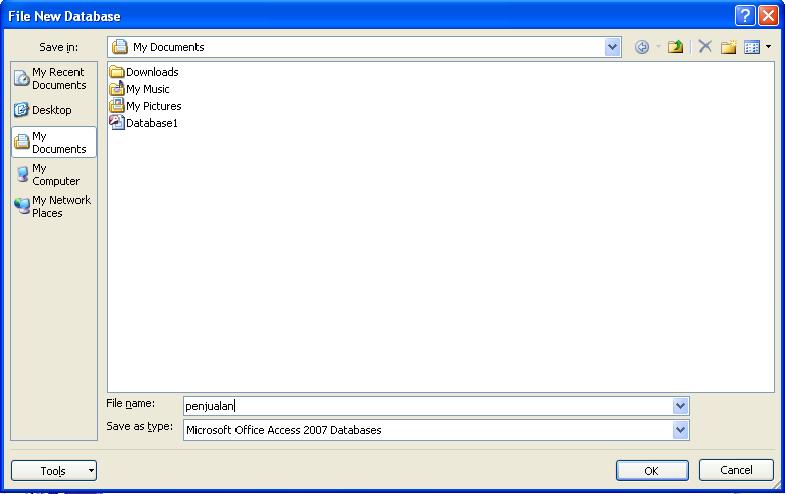Screen dimensions: 785x494
Task: Select the My Pictures folder
Action: (146, 106)
